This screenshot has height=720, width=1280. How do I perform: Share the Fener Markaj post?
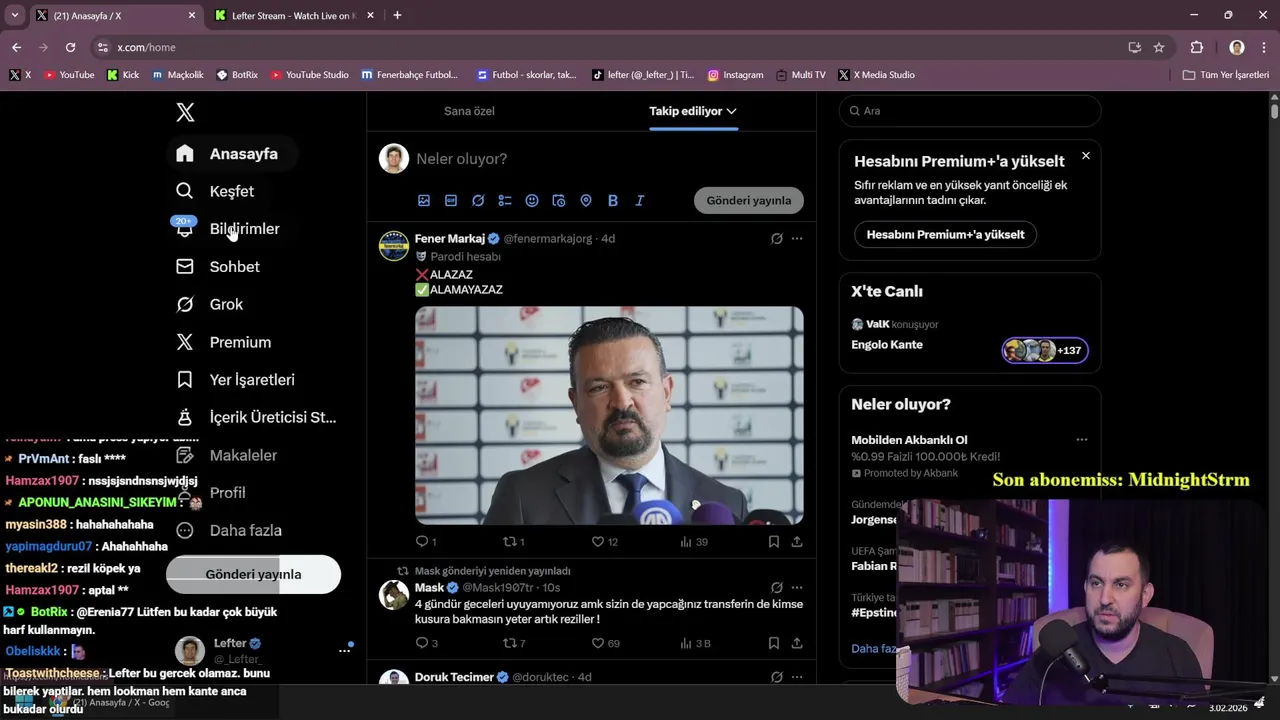tap(797, 542)
